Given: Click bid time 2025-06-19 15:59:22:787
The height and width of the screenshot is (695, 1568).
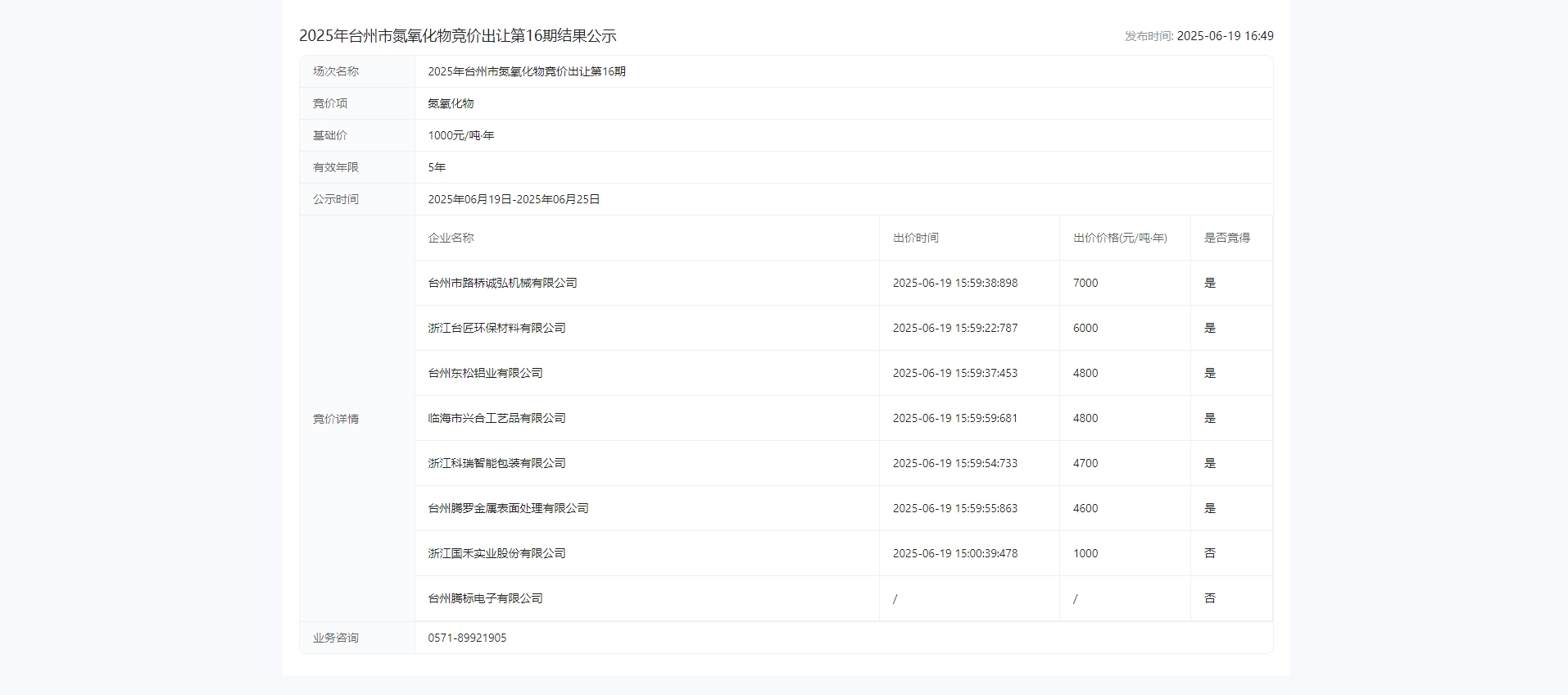Looking at the screenshot, I should [955, 328].
